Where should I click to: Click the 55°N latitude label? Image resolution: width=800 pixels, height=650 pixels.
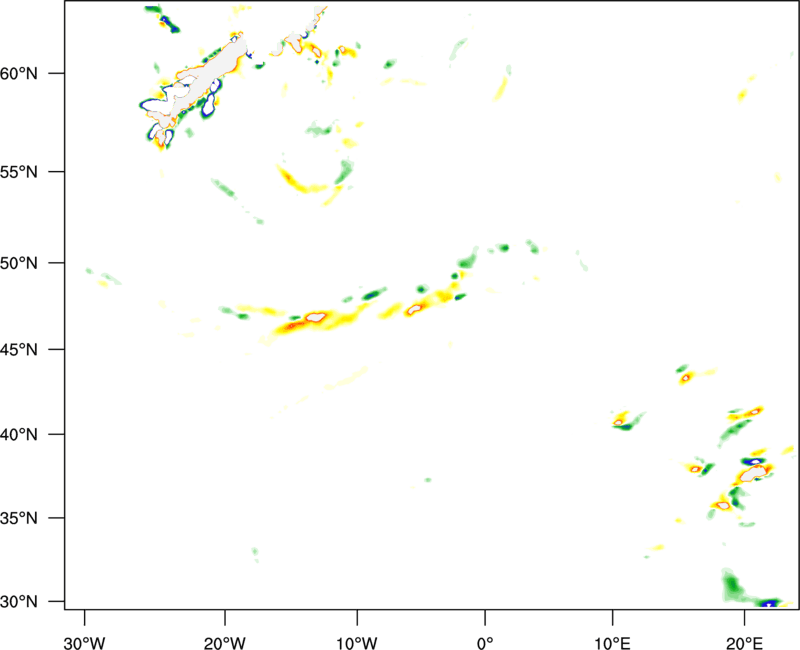[19, 172]
